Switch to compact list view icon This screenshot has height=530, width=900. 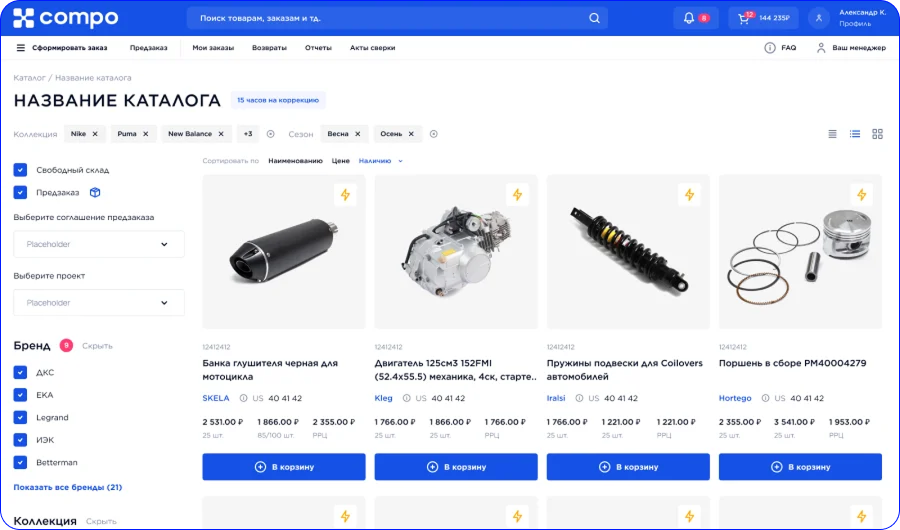pyautogui.click(x=833, y=134)
